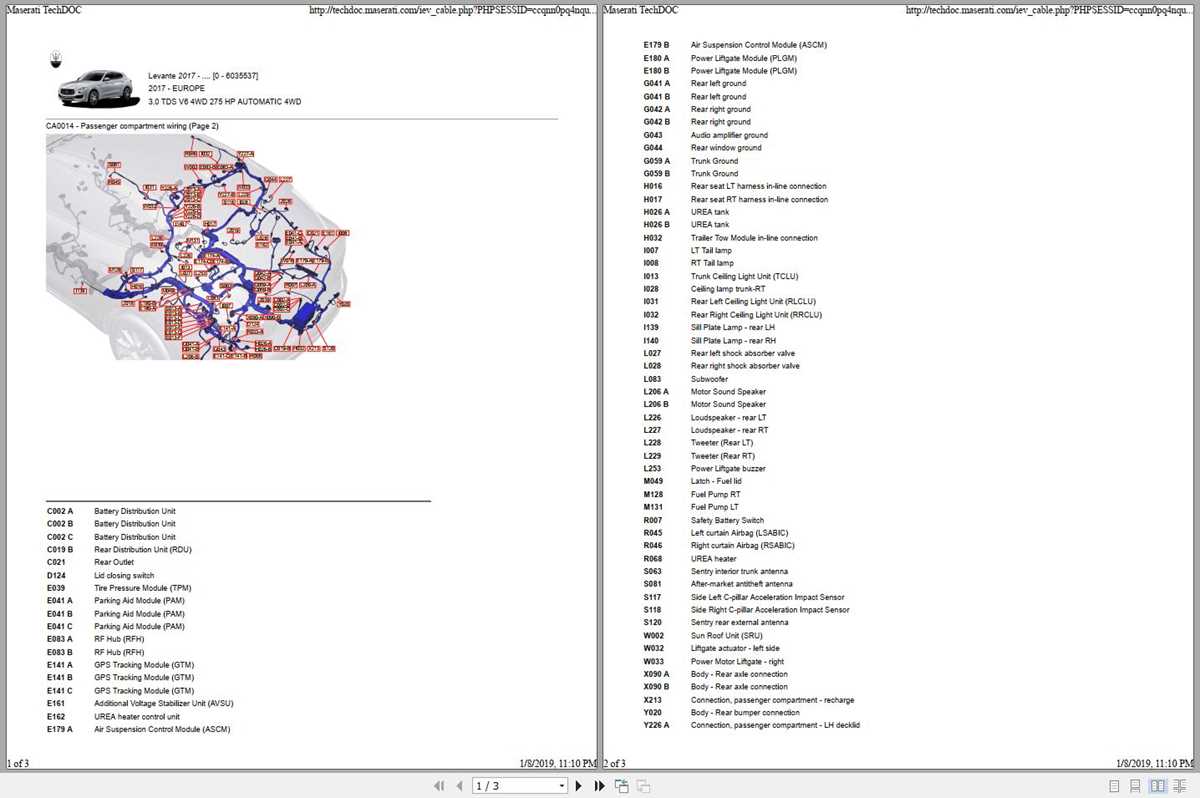This screenshot has width=1200, height=798.
Task: Select two-page view mode
Action: (x=1157, y=786)
